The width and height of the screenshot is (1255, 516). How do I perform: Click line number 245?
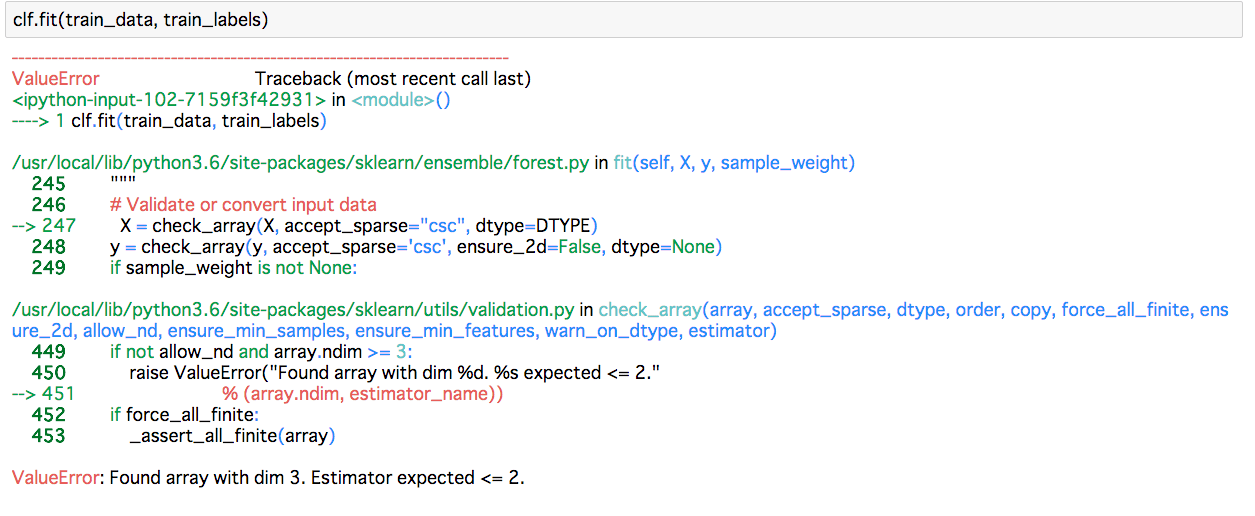pyautogui.click(x=48, y=184)
